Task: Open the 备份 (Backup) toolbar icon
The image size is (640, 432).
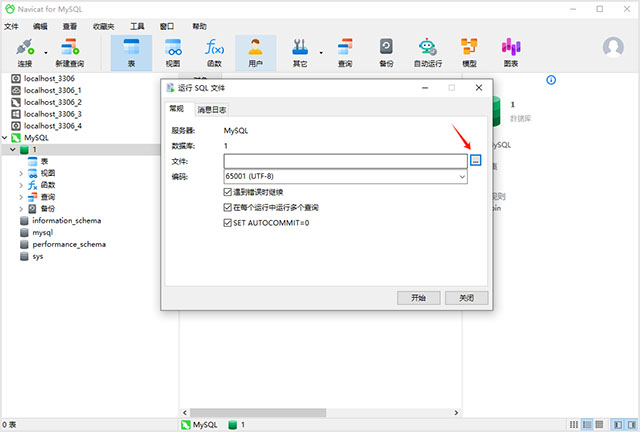Action: [x=386, y=53]
